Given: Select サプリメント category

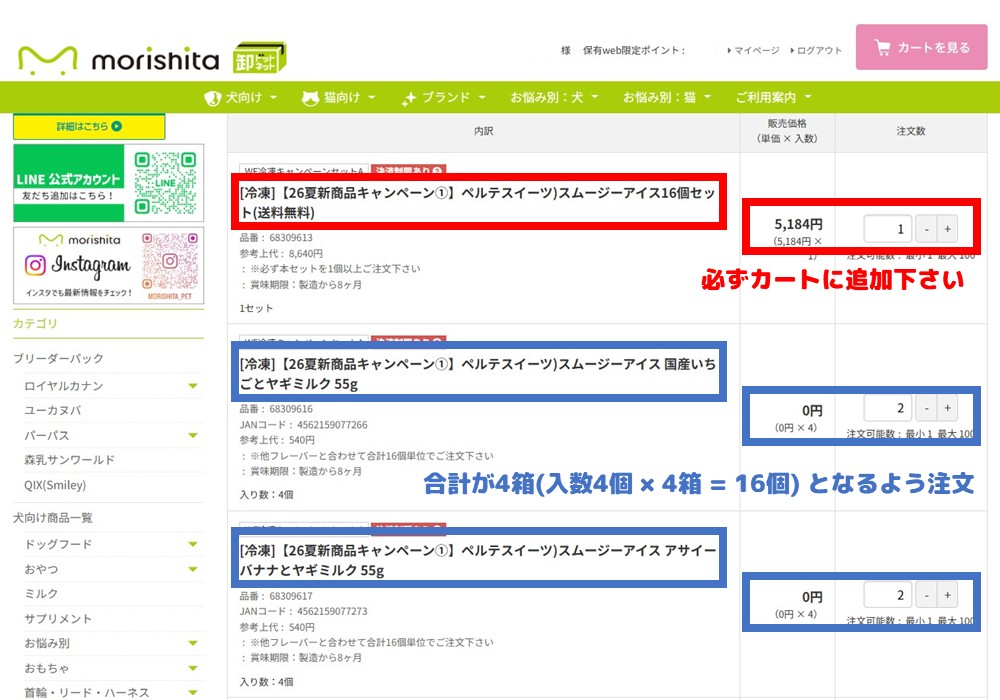Looking at the screenshot, I should click(58, 618).
